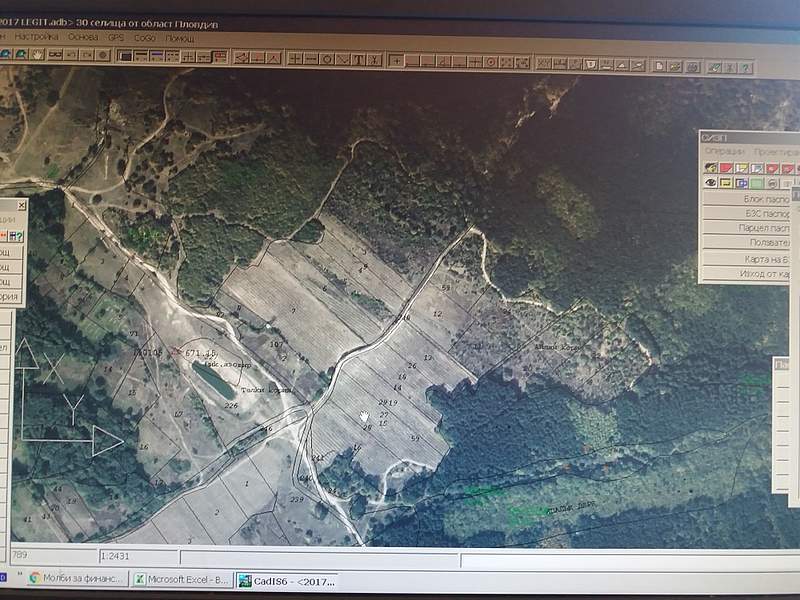This screenshot has width=800, height=600.
Task: Toggle the eye visibility icon in СИЗП panel
Action: coord(711,183)
